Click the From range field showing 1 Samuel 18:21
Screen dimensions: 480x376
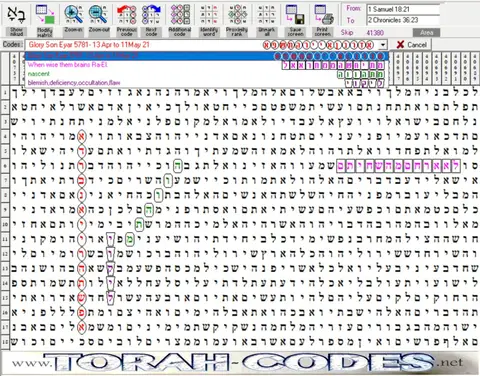coord(403,9)
